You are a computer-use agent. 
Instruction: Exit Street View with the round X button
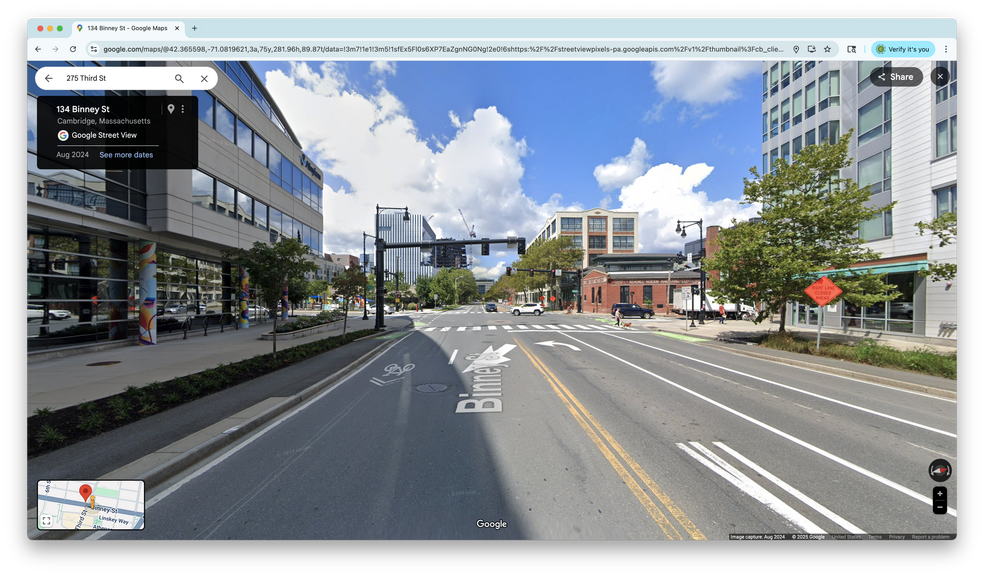[939, 76]
